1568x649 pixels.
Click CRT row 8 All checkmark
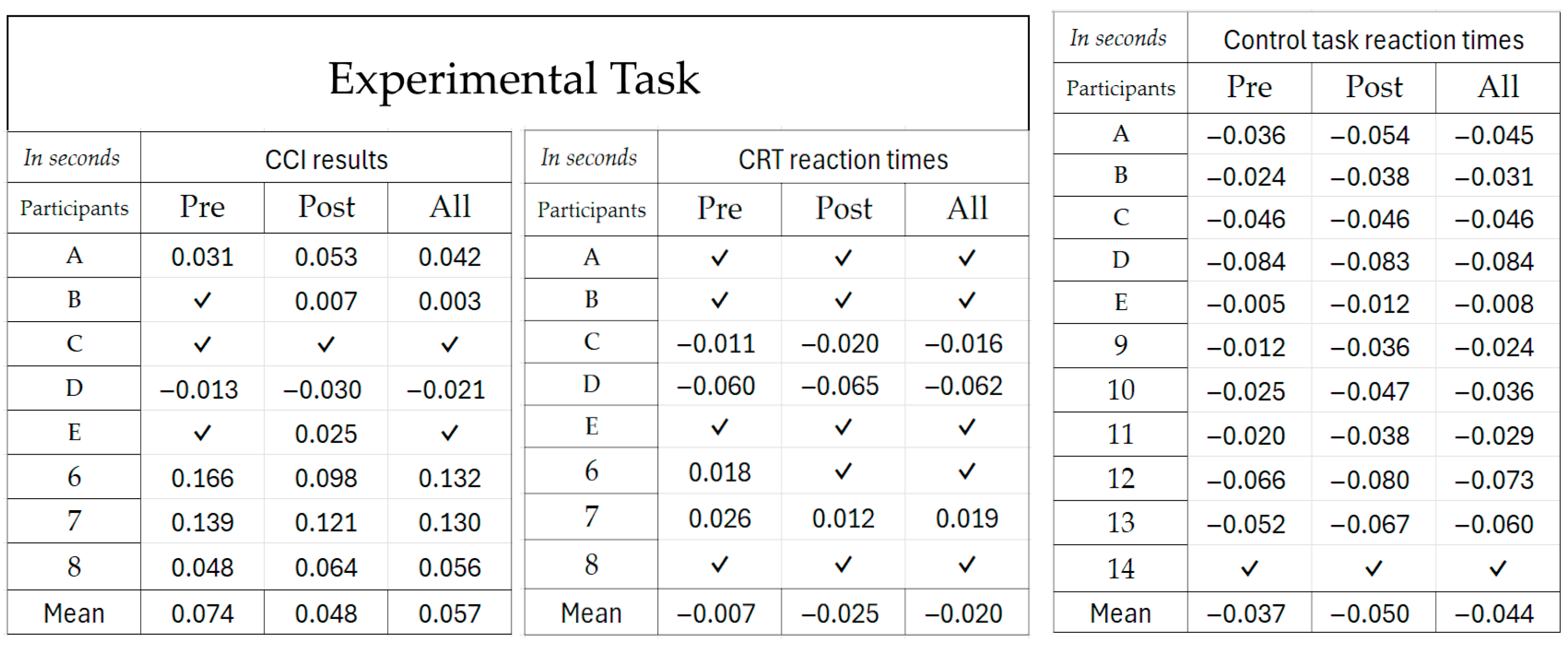(x=967, y=565)
